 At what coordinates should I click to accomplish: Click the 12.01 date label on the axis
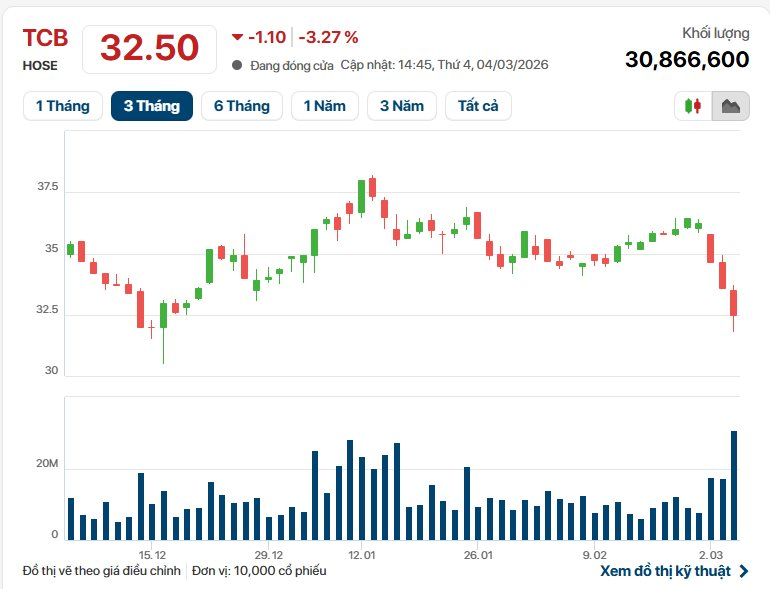tap(362, 555)
